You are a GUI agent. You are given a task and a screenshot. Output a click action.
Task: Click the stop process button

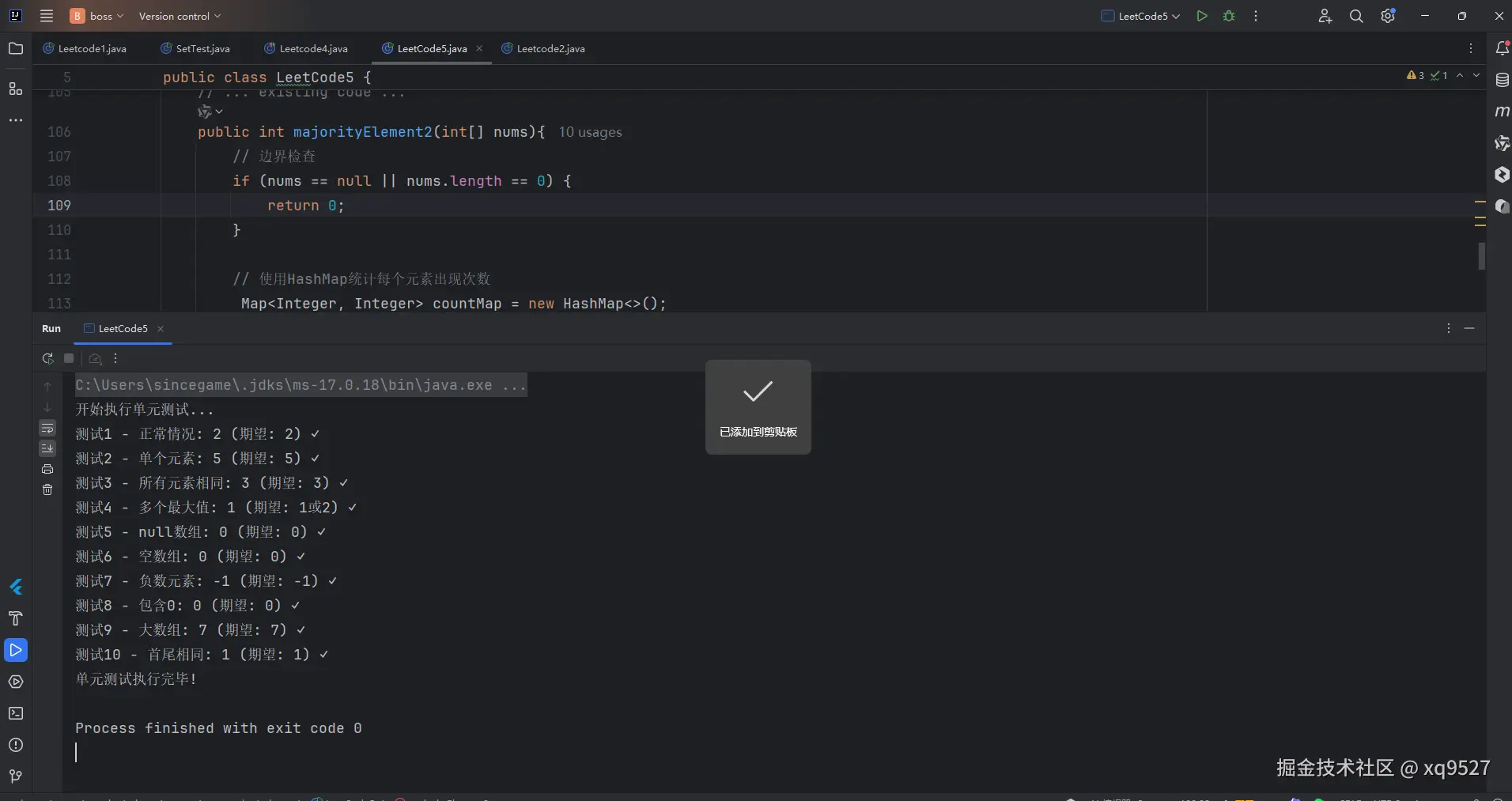[x=69, y=359]
